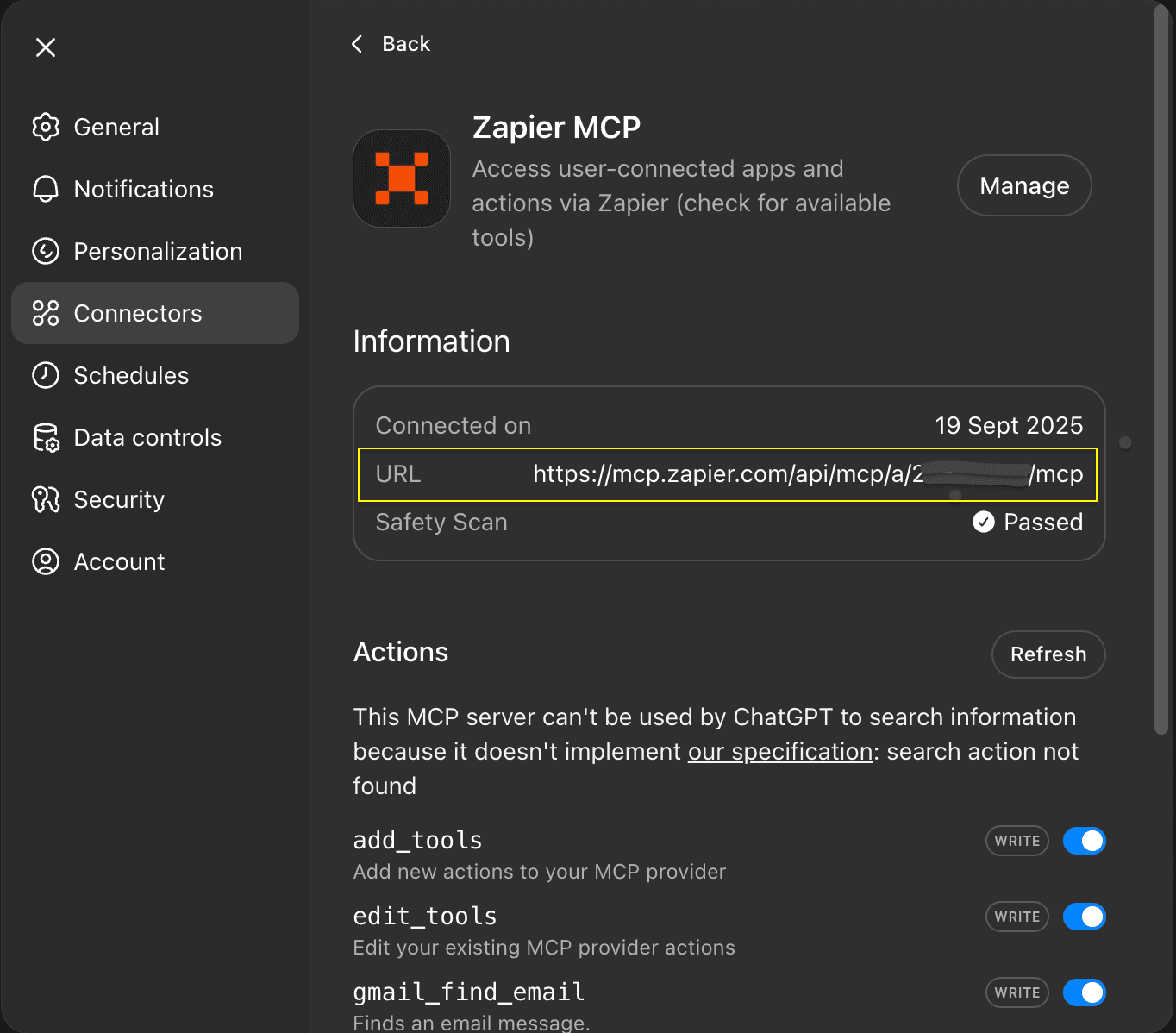
Task: Click the WRITE badge next to add_tools
Action: (x=1017, y=841)
